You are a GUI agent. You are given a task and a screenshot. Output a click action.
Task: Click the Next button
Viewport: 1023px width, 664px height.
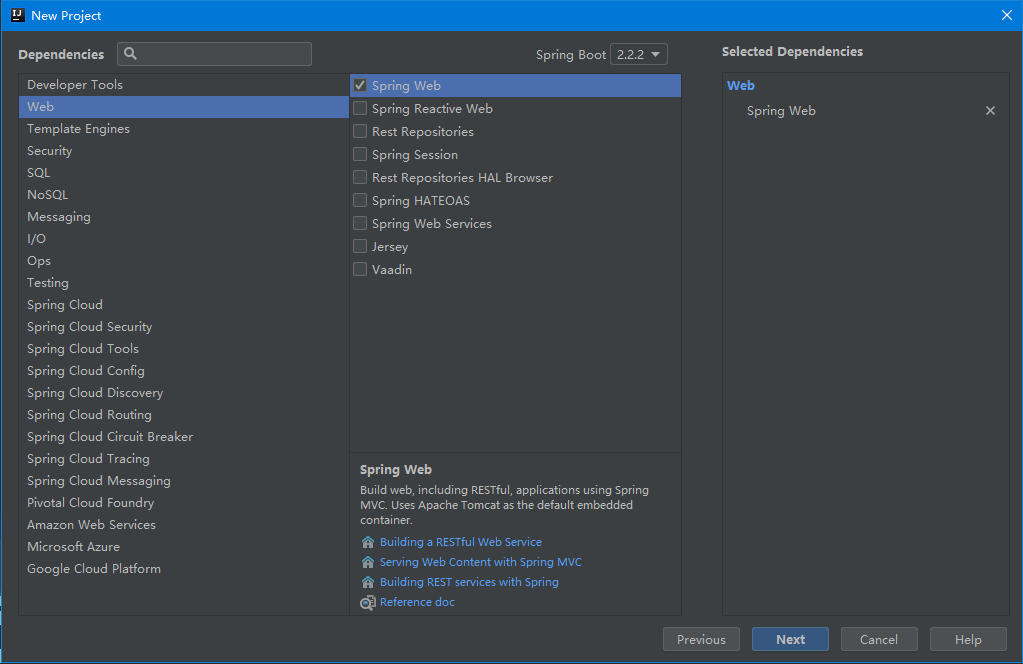[x=790, y=639]
